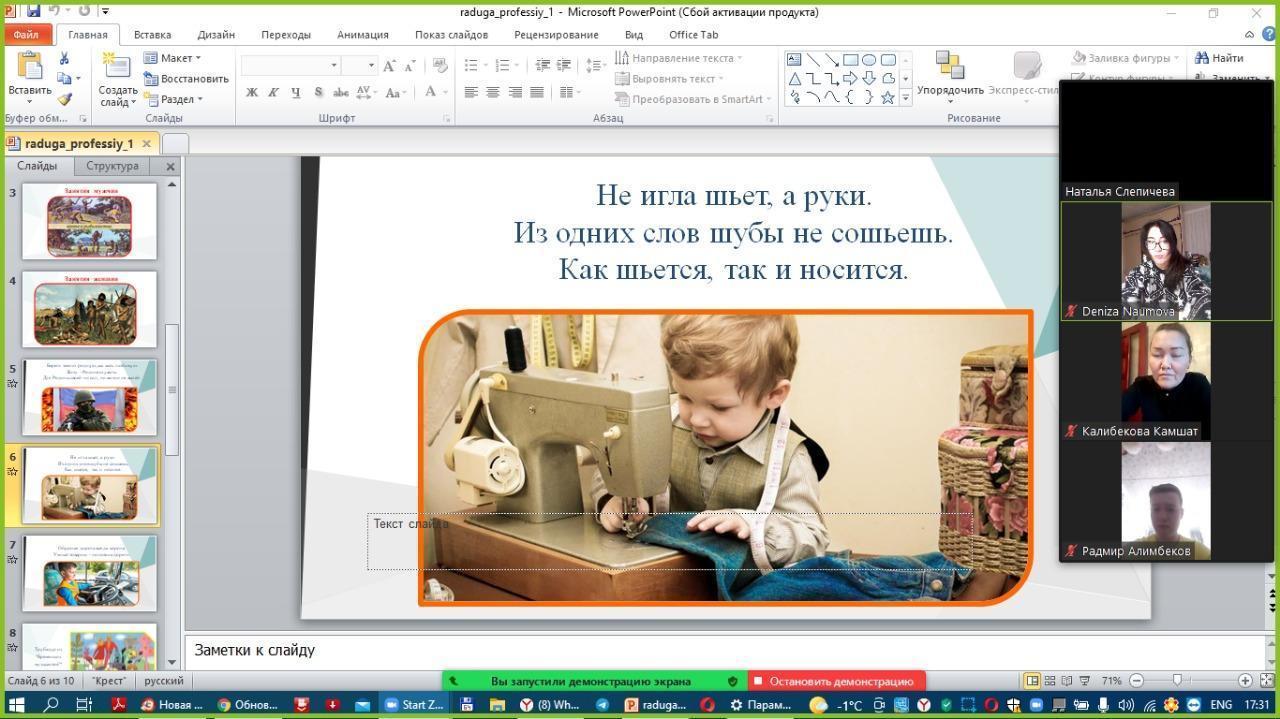Click the Cut scissors icon
Screen dimensions: 1280x719
tap(65, 59)
